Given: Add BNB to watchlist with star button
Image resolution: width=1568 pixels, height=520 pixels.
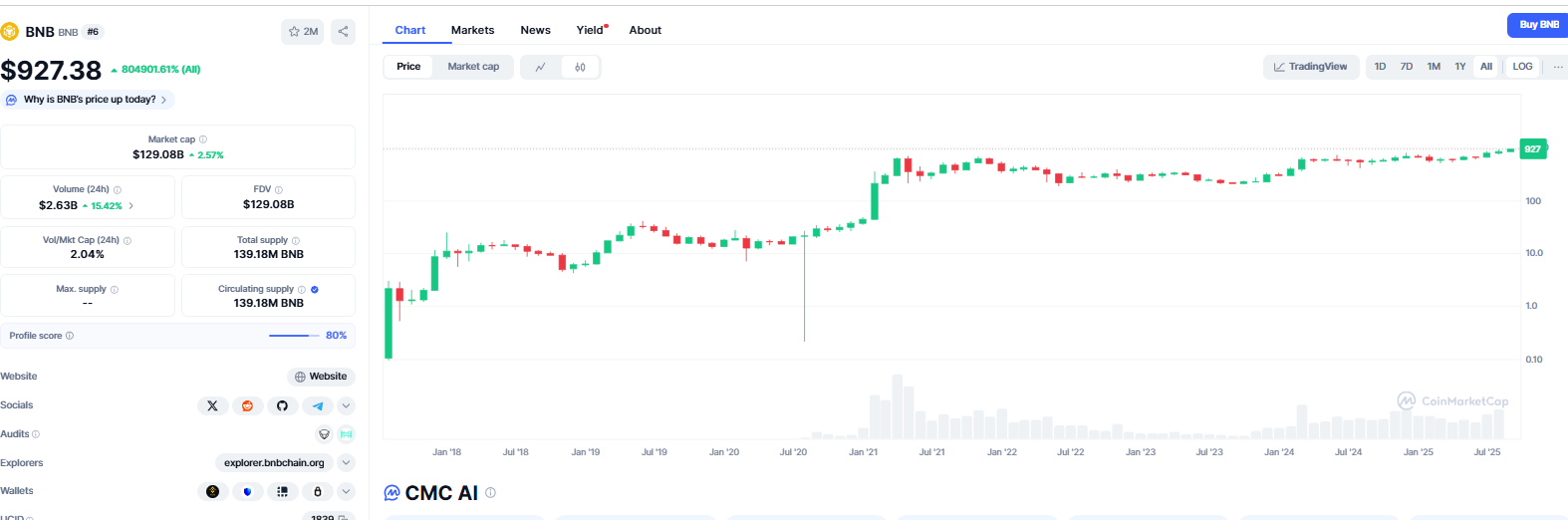Looking at the screenshot, I should pyautogui.click(x=302, y=32).
